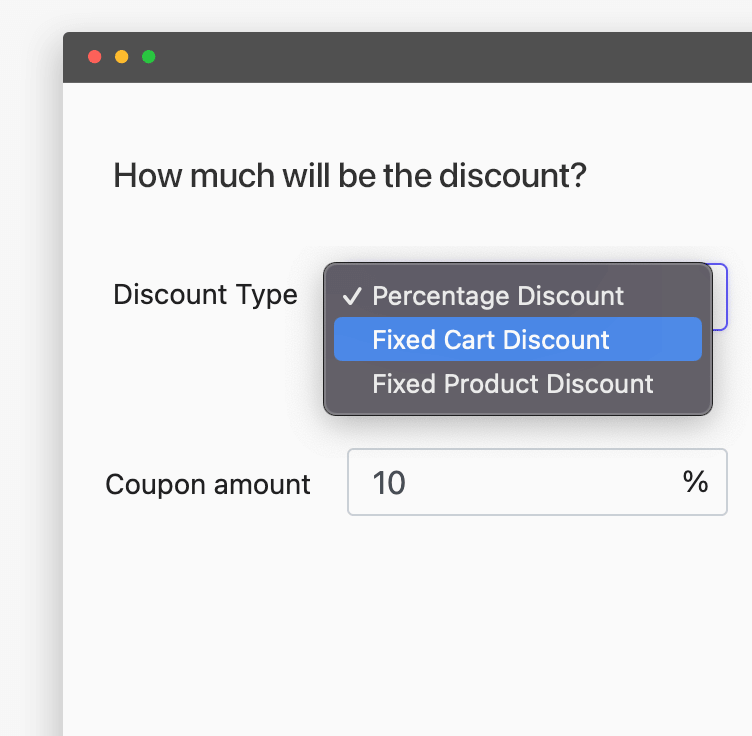Click the Coupon amount label
The width and height of the screenshot is (752, 736).
208,485
